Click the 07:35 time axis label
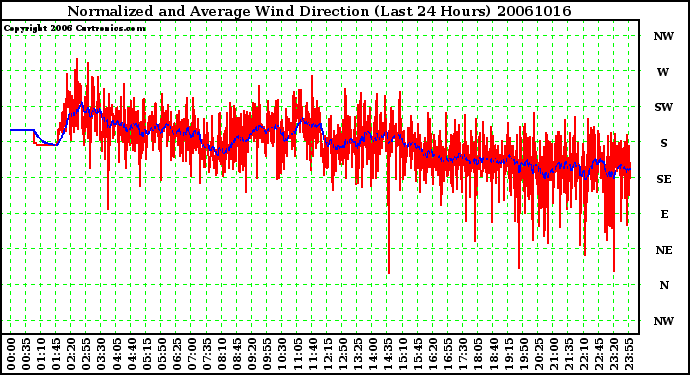 (207, 354)
